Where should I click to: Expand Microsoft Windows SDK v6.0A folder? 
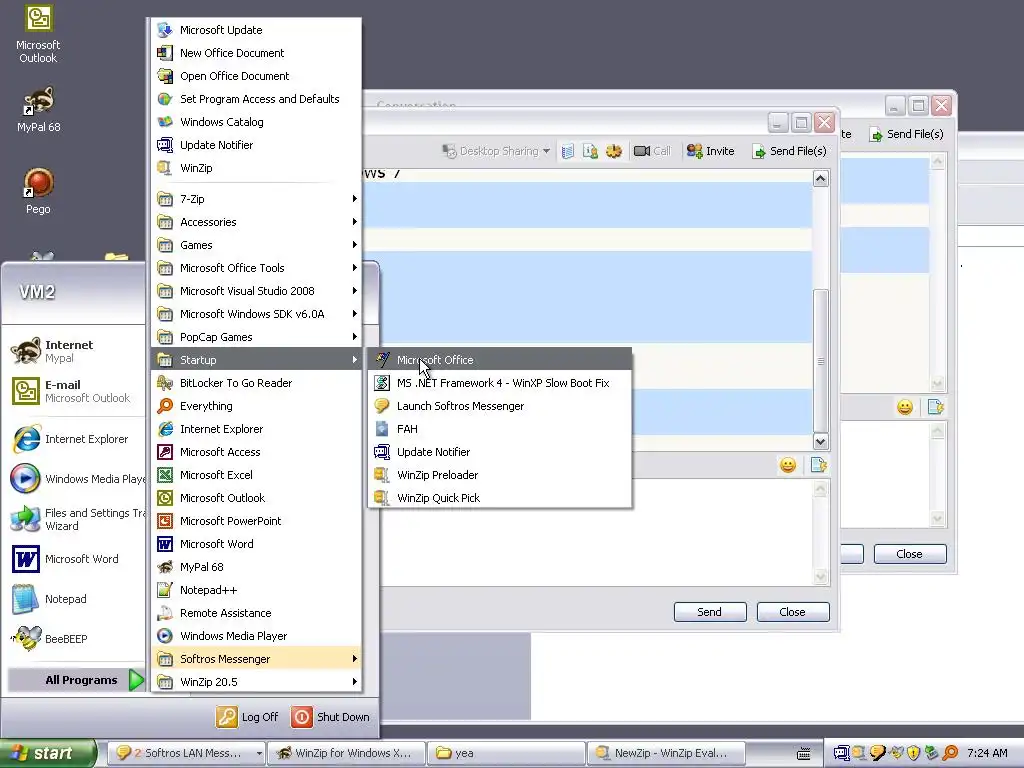256,314
